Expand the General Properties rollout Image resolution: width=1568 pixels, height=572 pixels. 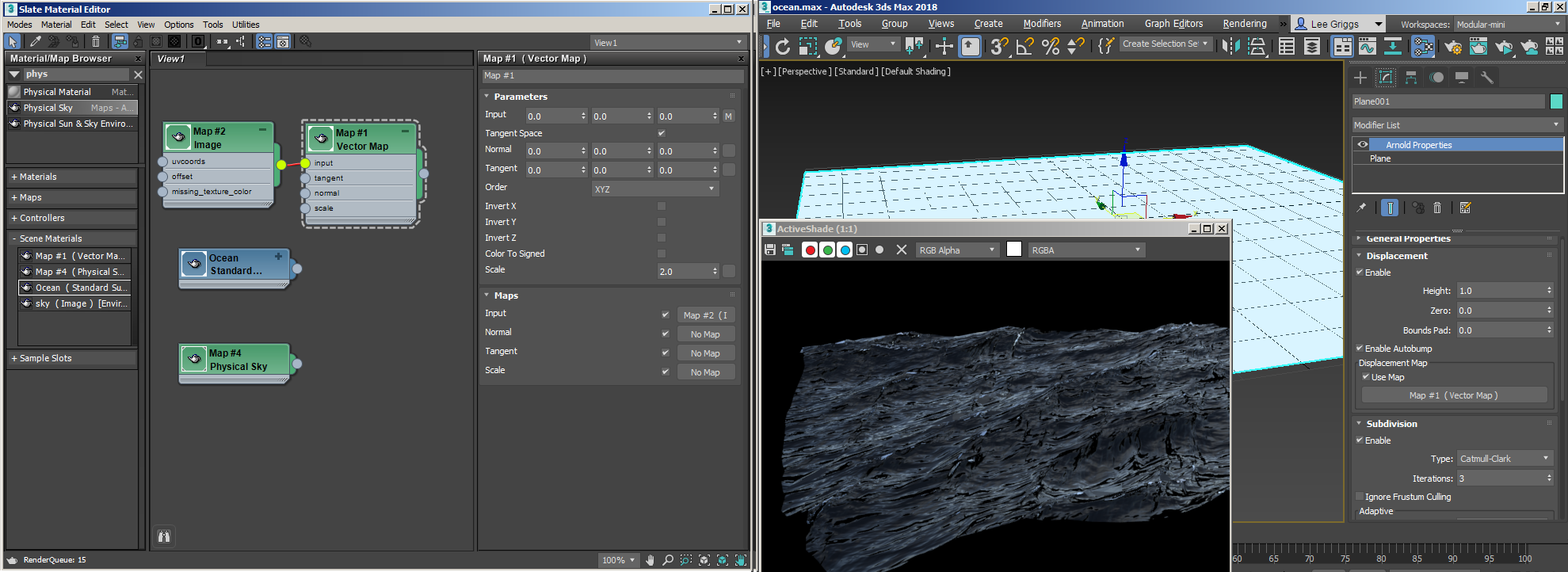[x=1408, y=238]
